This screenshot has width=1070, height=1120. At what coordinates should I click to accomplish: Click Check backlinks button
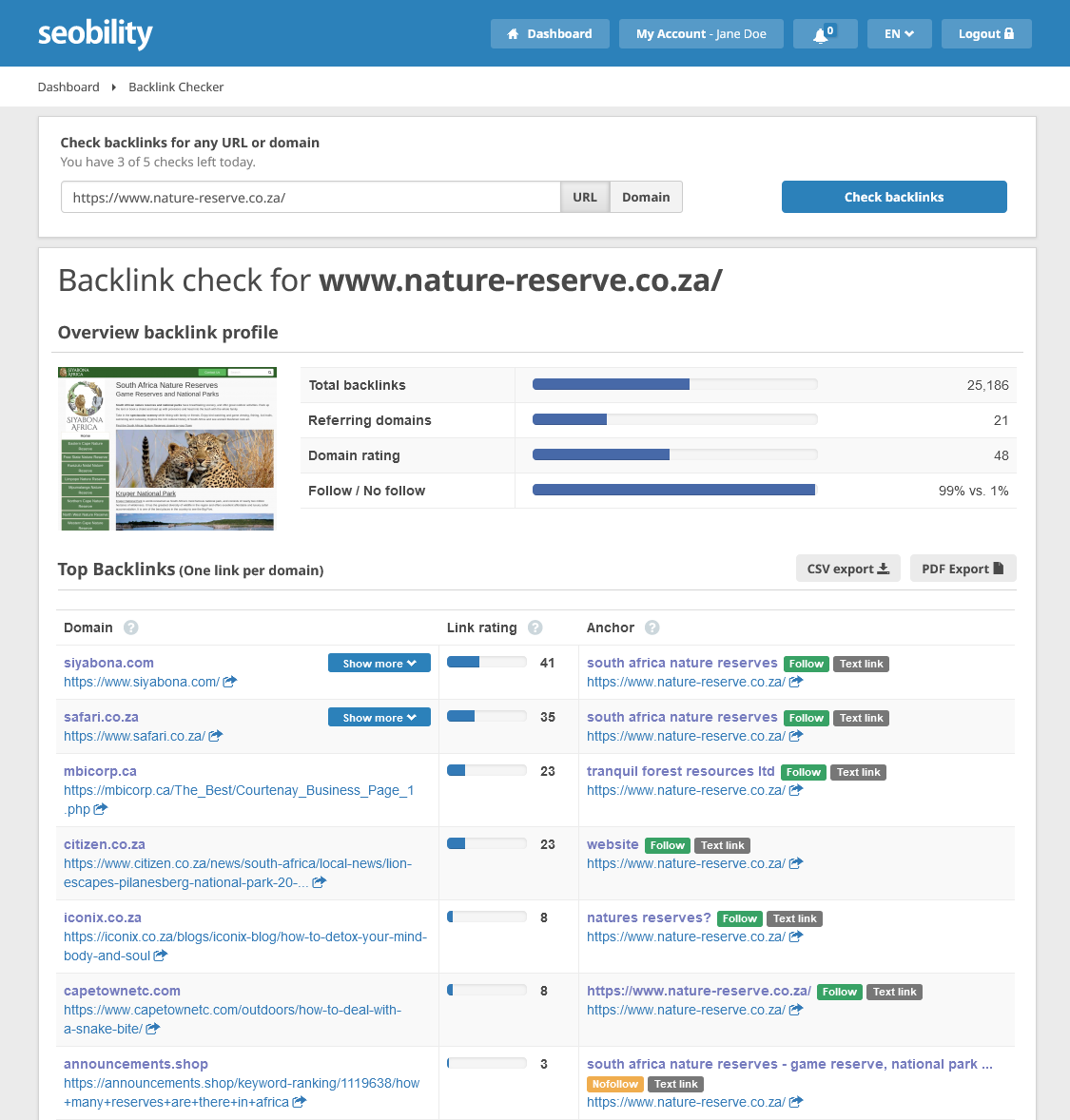pos(894,197)
